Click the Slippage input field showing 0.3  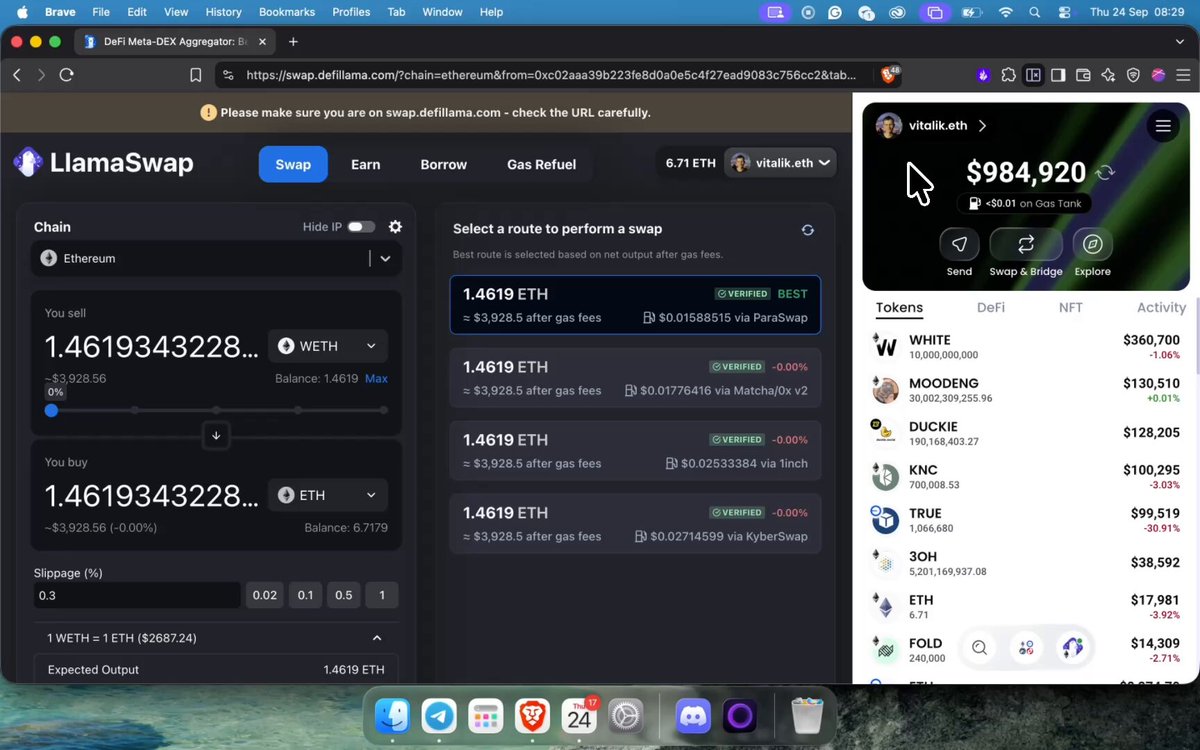click(x=136, y=595)
